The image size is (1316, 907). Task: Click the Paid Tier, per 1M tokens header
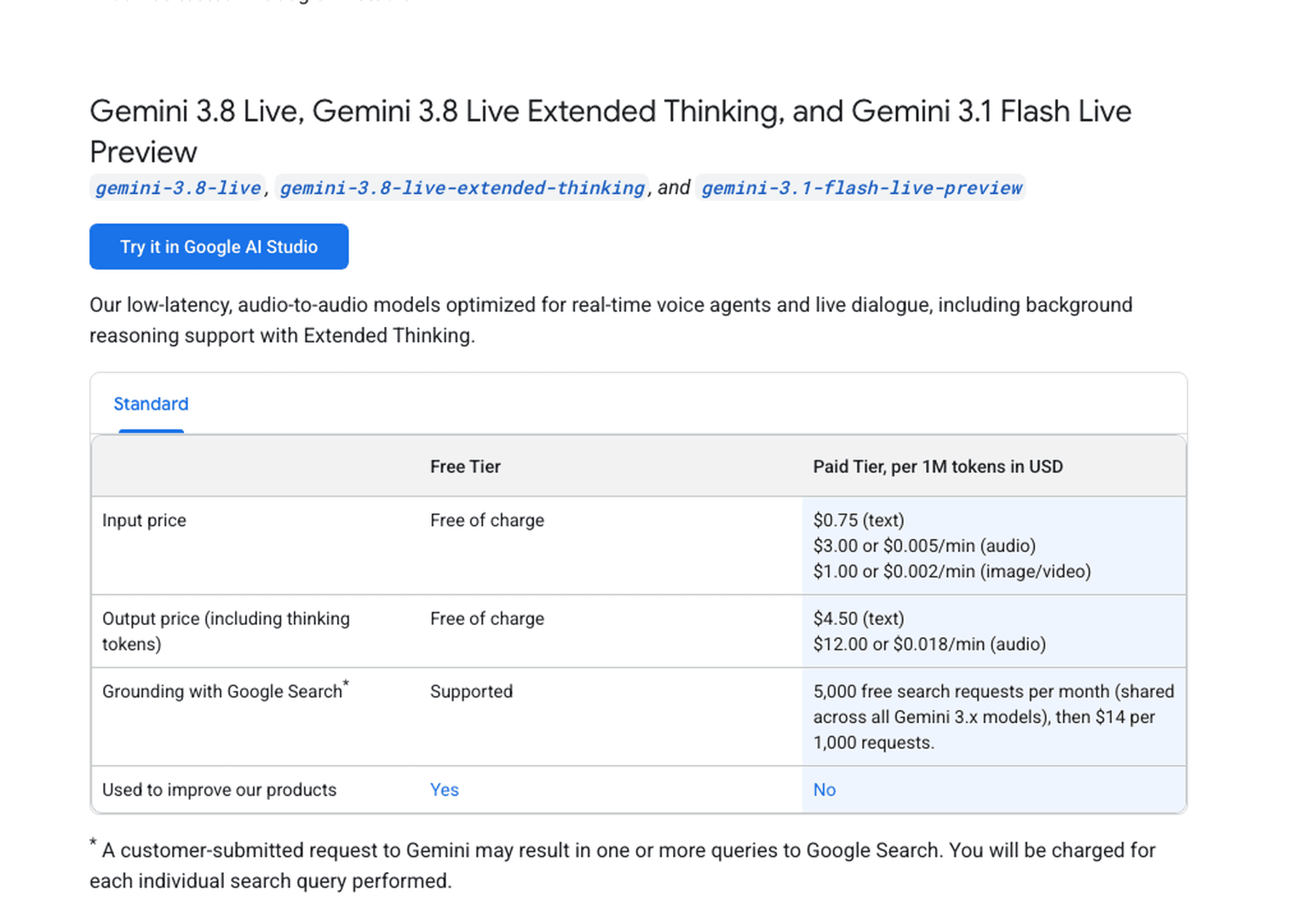point(938,467)
